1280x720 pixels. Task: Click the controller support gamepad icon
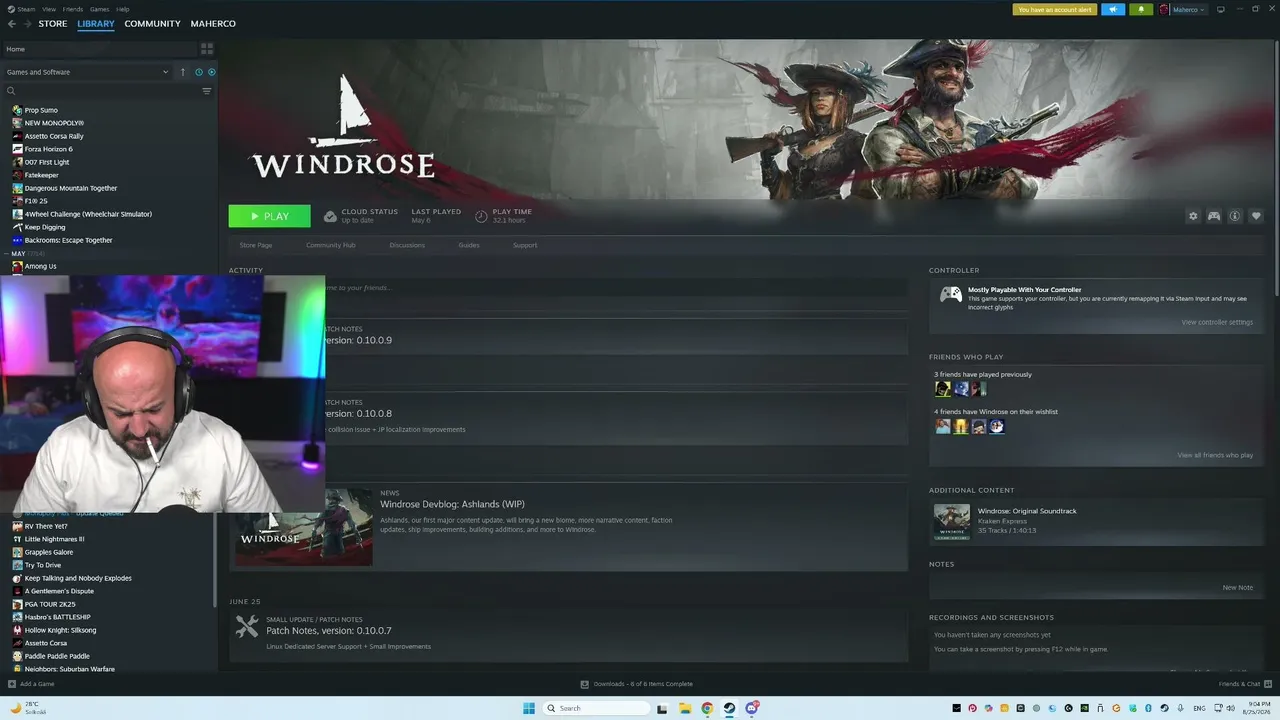pos(950,294)
